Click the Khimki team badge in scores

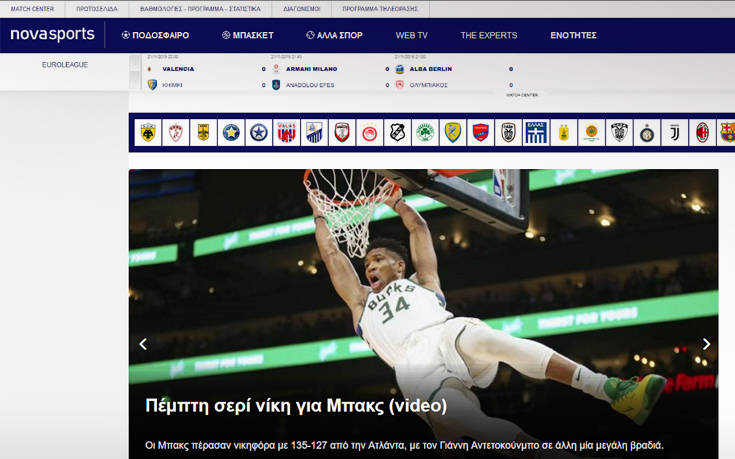[x=152, y=85]
